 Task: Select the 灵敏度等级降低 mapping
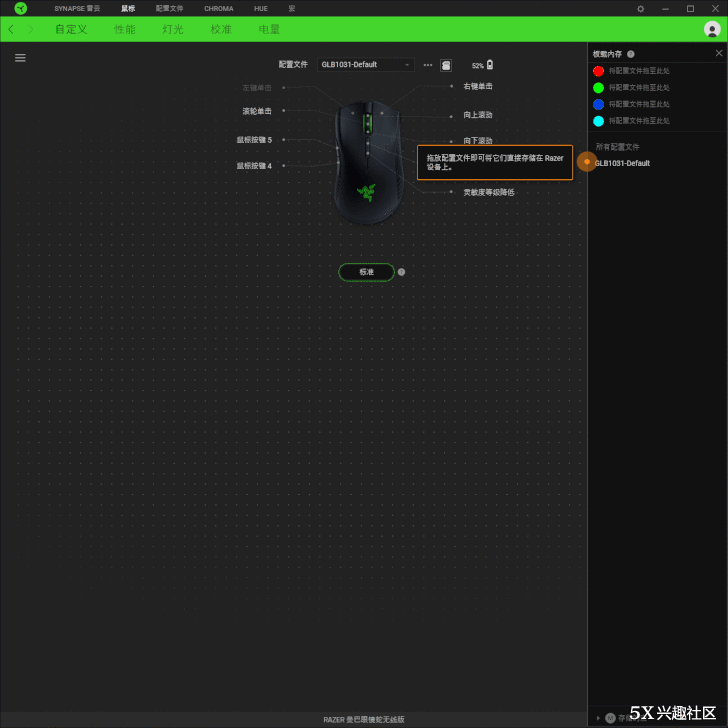(x=489, y=192)
